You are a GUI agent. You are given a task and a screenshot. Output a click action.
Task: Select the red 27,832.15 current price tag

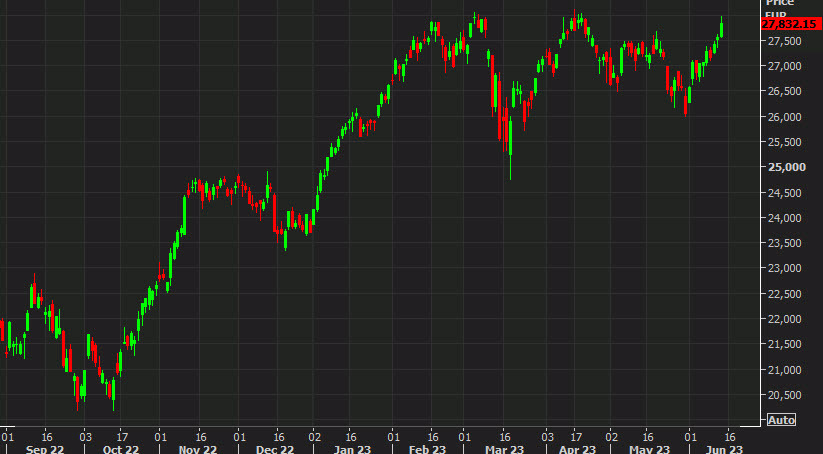point(792,24)
